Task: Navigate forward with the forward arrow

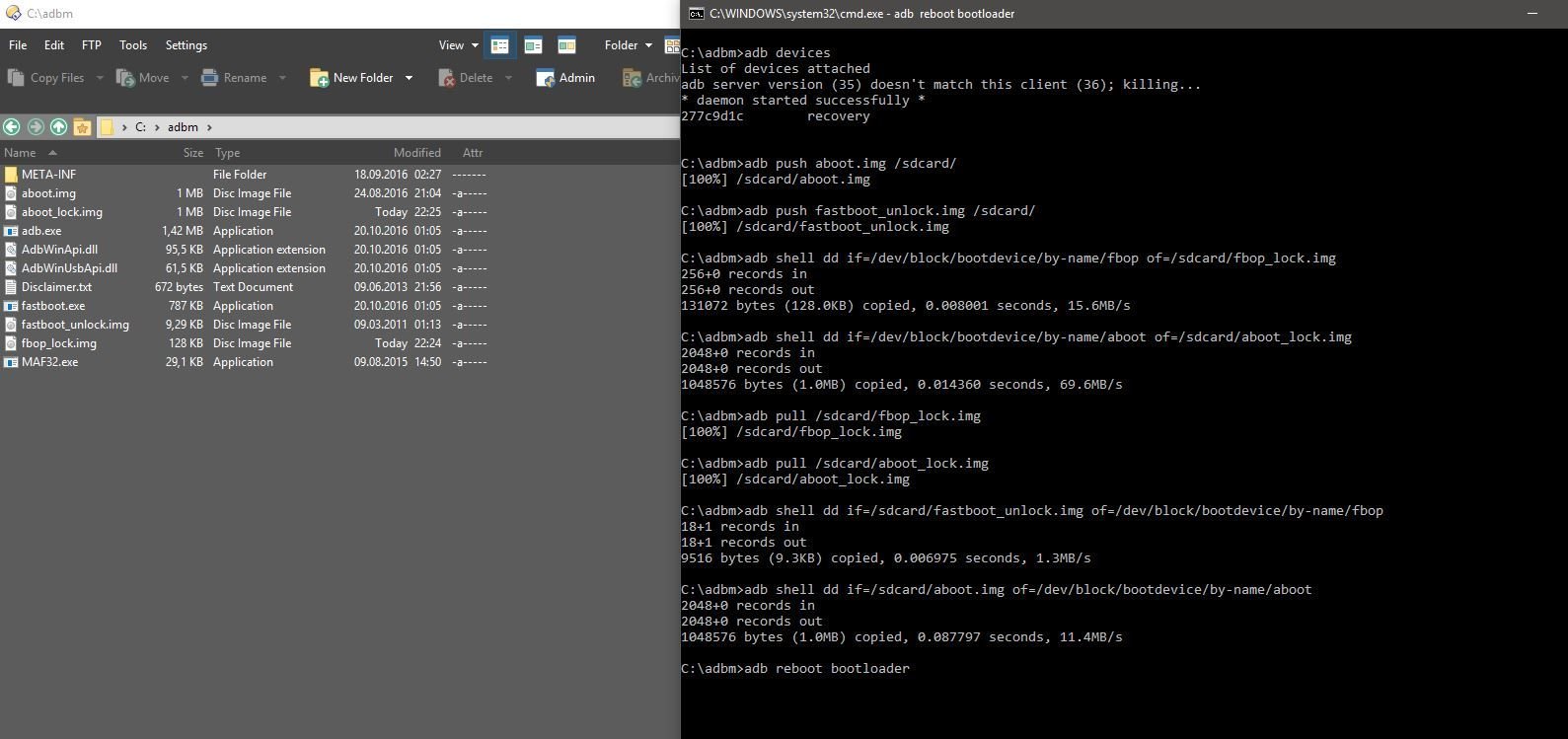Action: (36, 126)
